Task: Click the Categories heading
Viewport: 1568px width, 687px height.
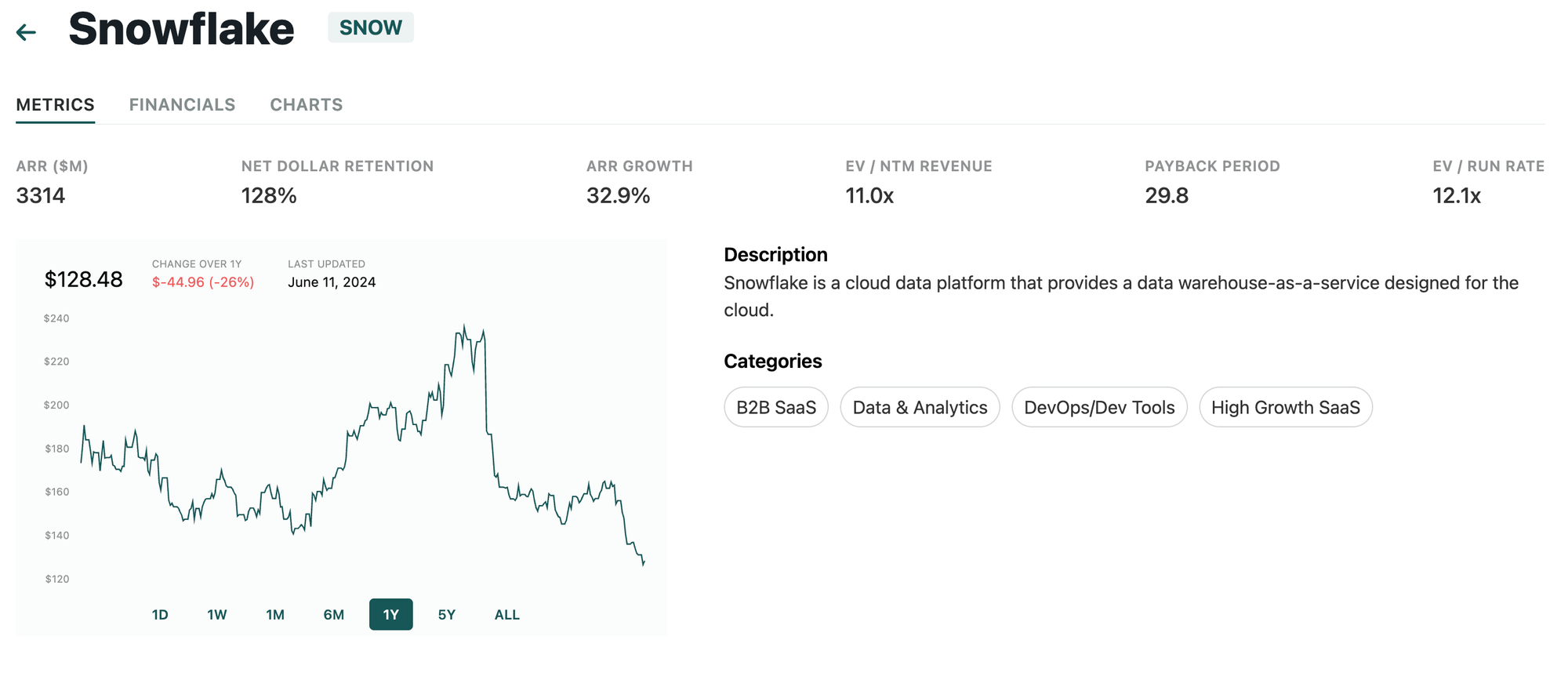Action: (x=772, y=362)
